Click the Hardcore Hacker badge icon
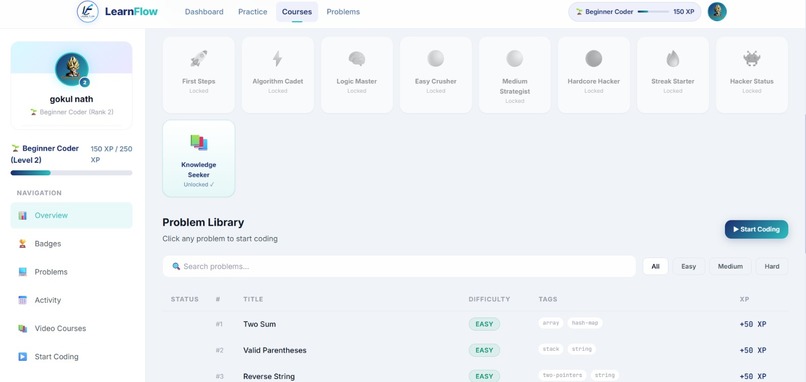806x382 pixels. coord(594,59)
